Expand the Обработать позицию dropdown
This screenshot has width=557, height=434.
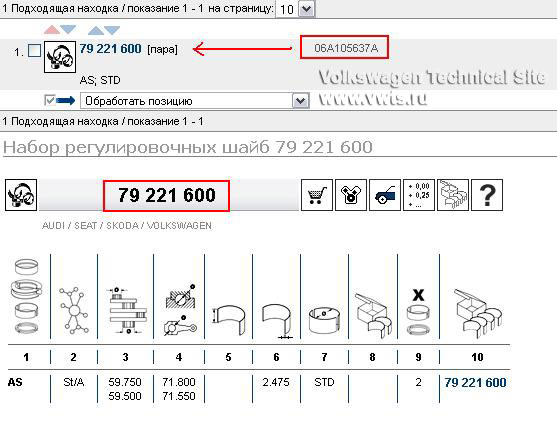tap(300, 101)
